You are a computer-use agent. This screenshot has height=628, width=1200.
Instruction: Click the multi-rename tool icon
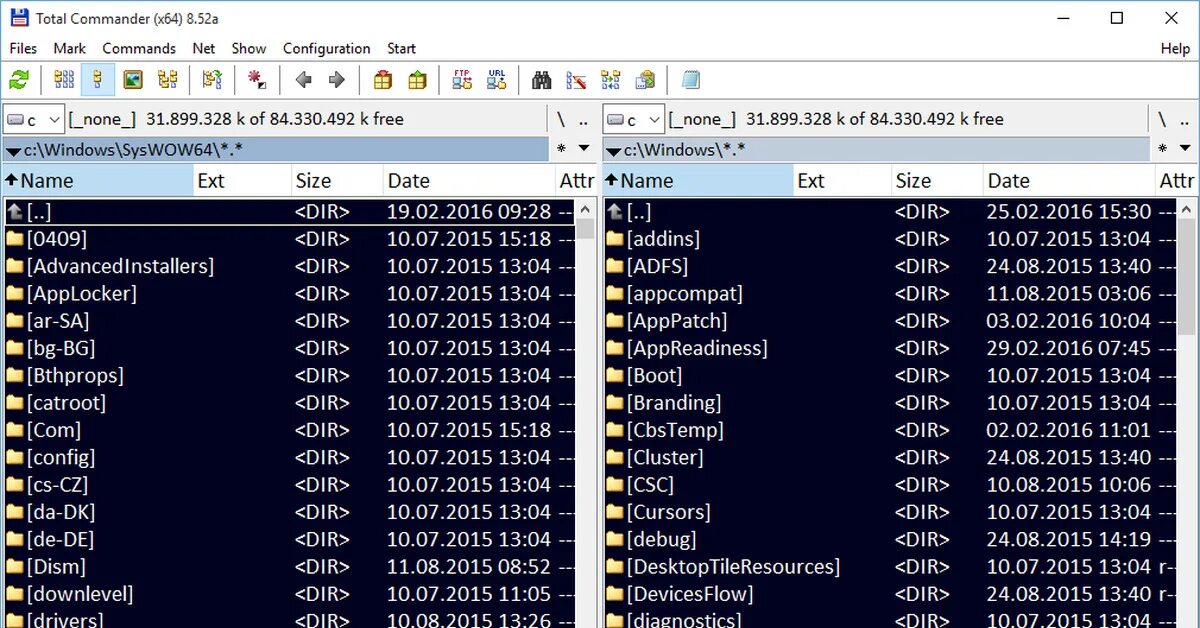[x=576, y=80]
